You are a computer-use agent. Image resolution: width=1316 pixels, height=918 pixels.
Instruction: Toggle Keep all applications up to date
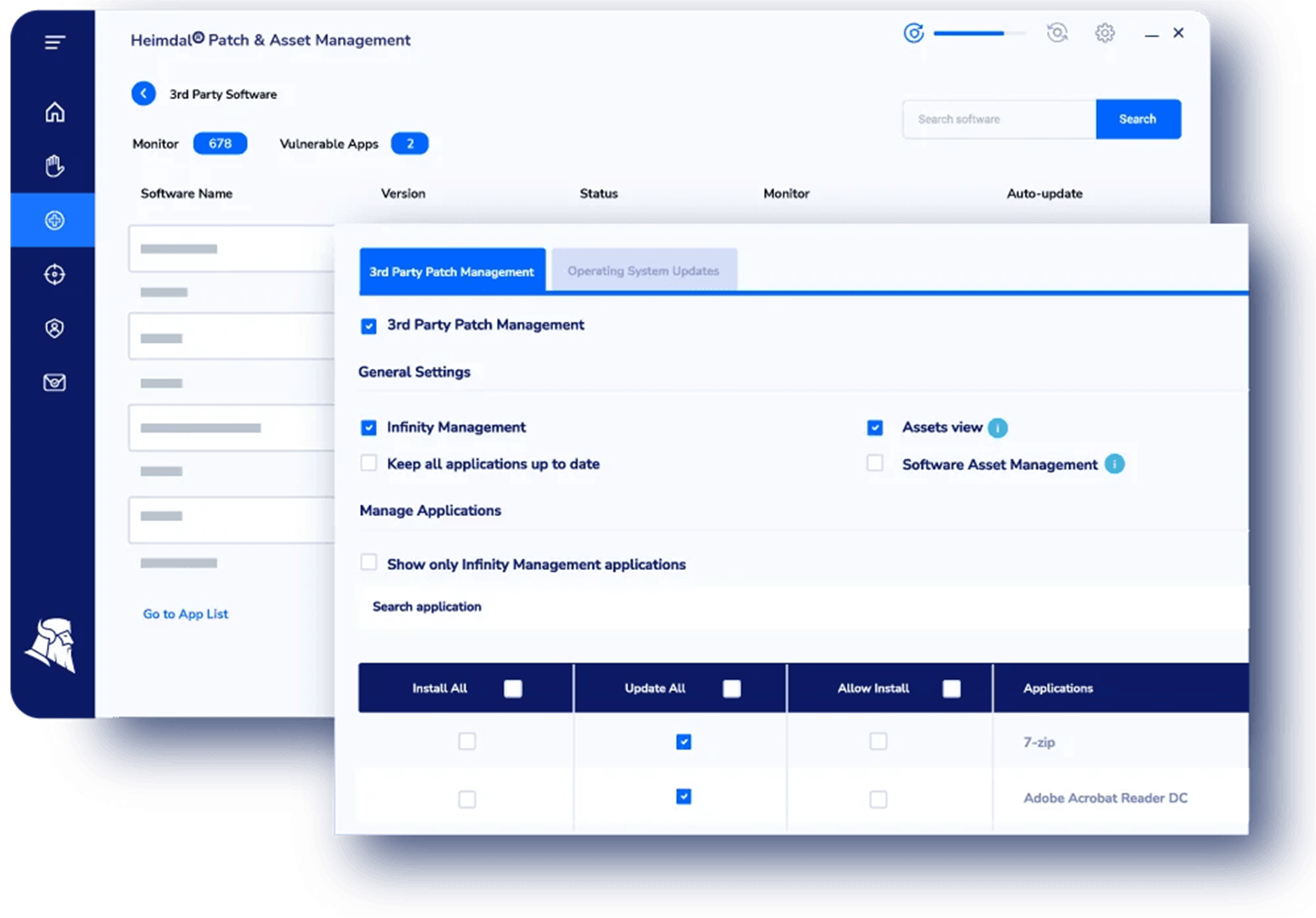369,464
